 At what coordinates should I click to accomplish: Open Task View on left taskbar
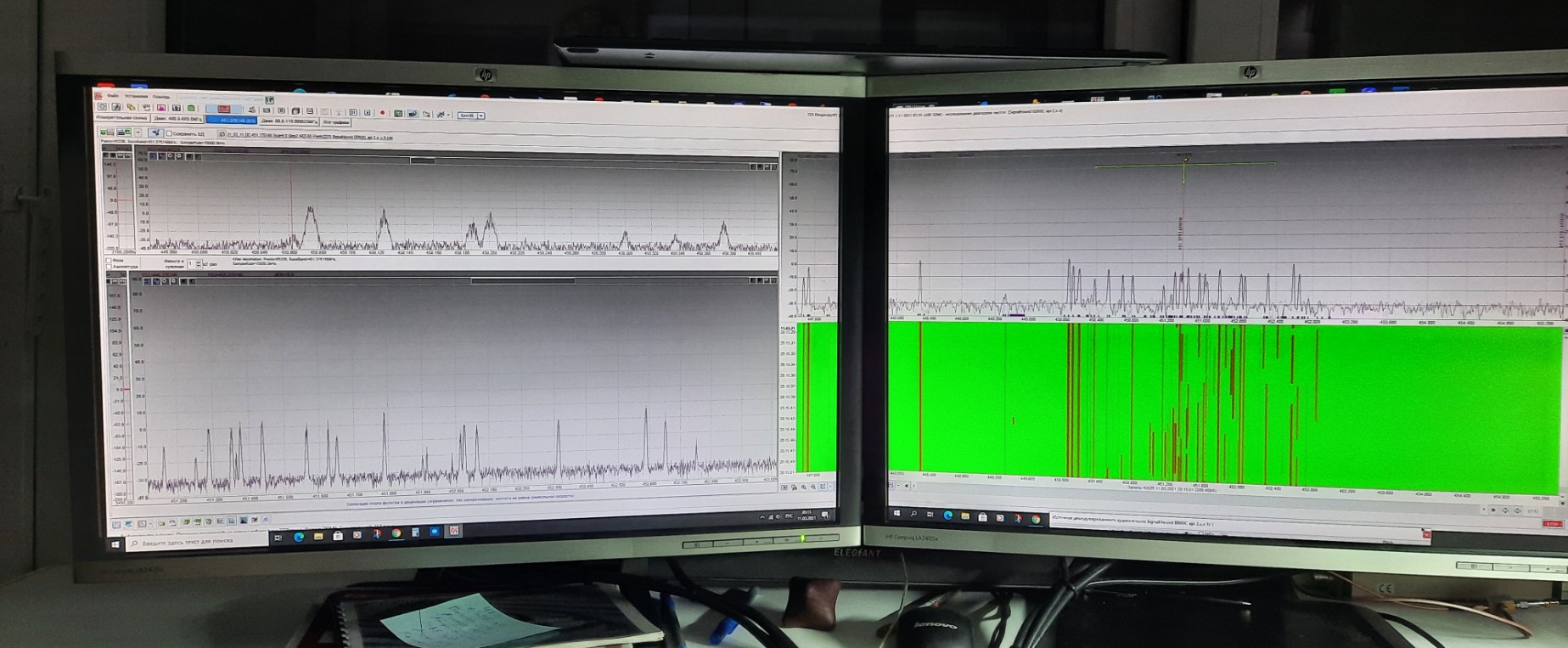click(x=278, y=538)
